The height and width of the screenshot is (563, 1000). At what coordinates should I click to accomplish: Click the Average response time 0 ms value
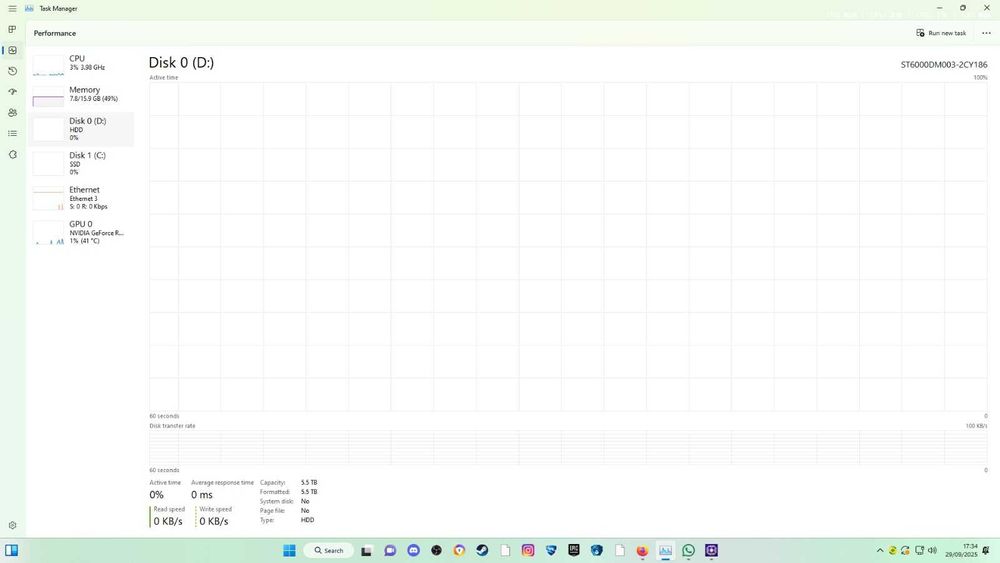202,495
